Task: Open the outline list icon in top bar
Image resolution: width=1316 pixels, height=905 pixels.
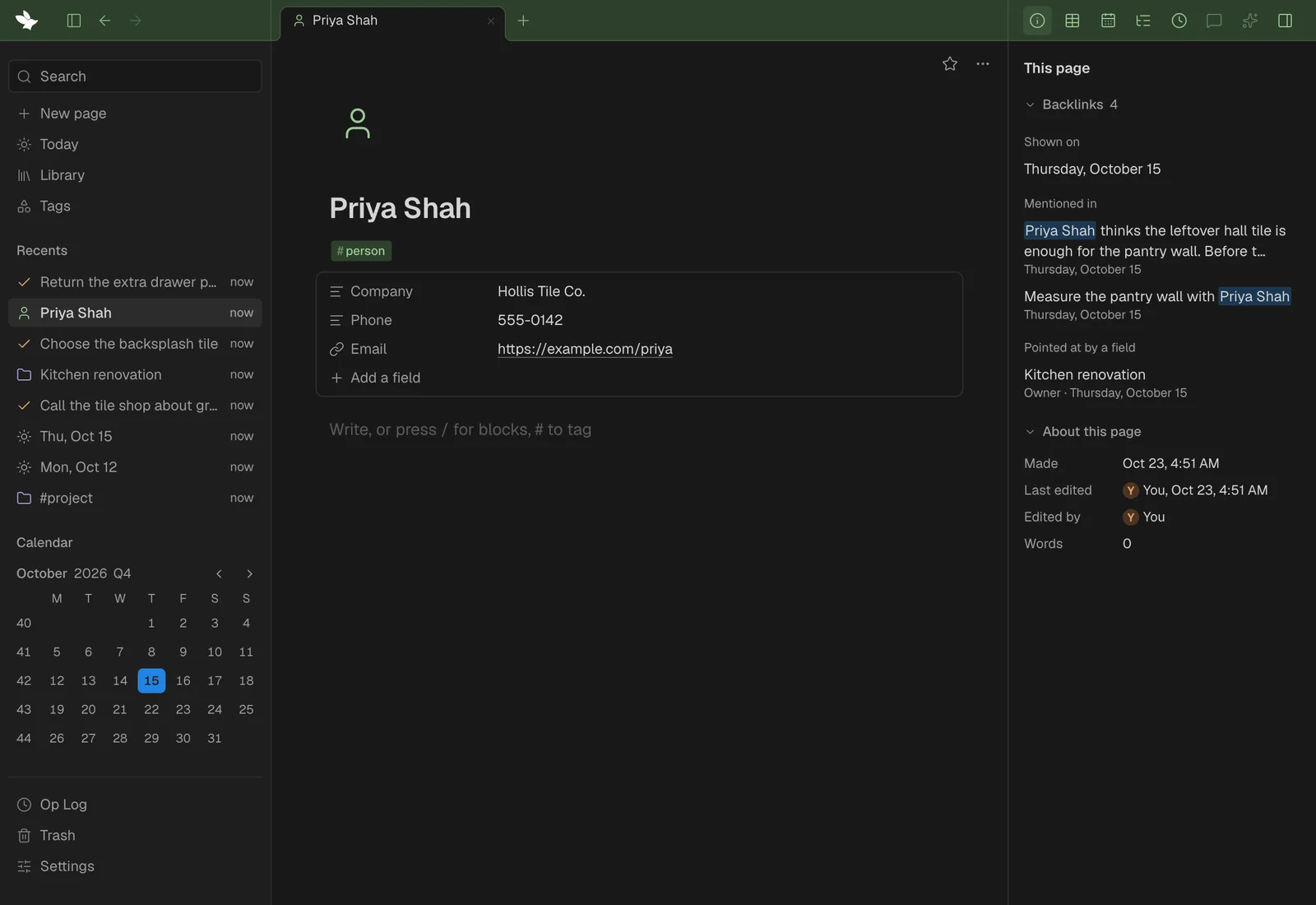Action: coord(1143,21)
